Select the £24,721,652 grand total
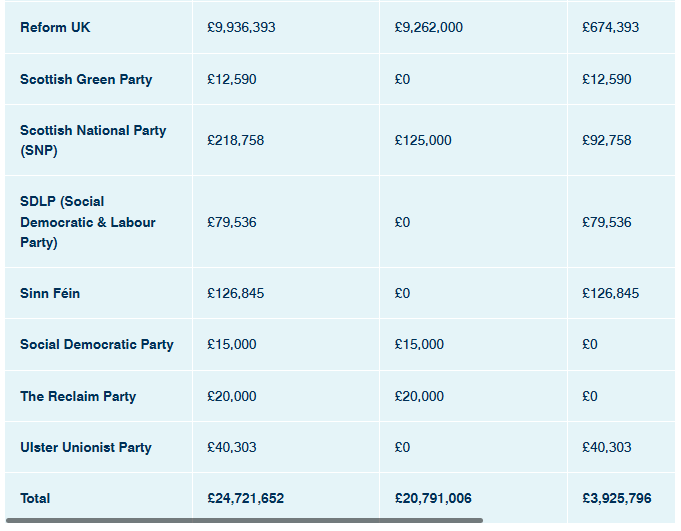 [x=245, y=498]
